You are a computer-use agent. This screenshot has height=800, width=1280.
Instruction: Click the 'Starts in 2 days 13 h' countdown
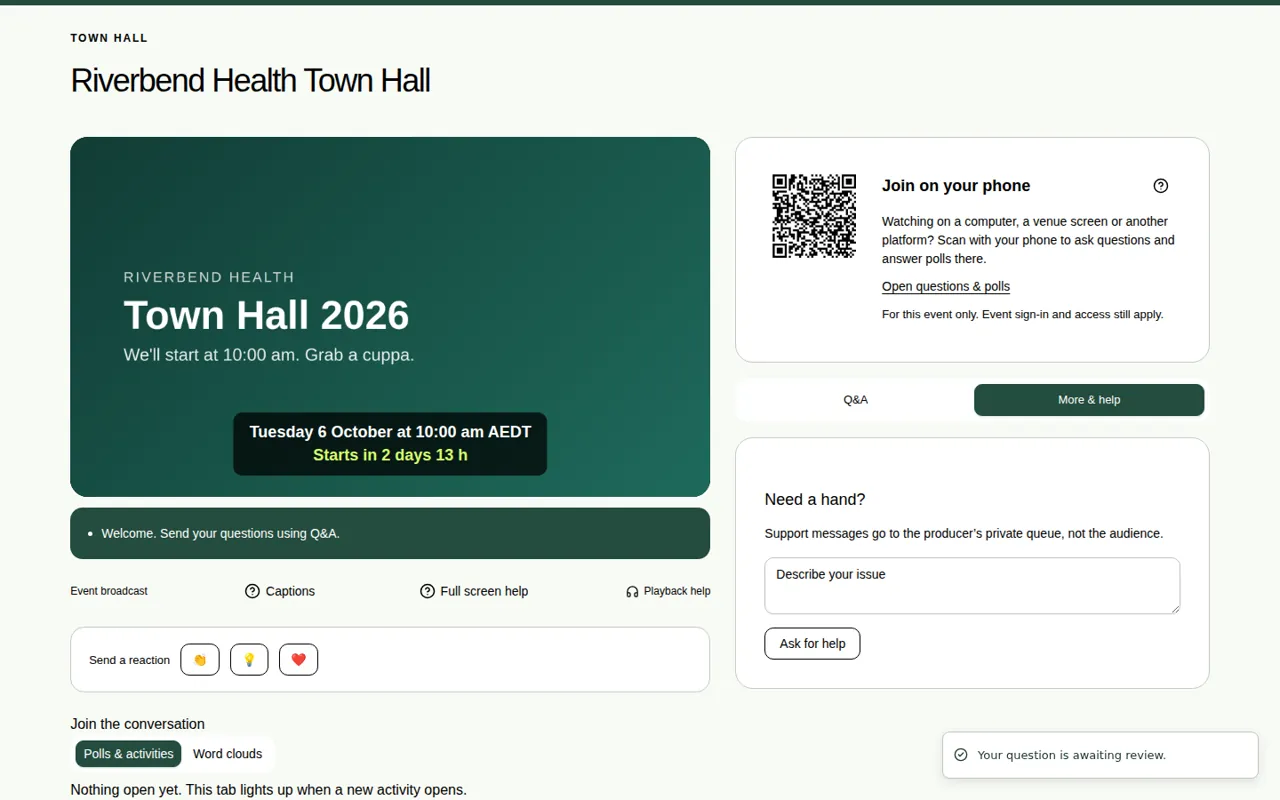pyautogui.click(x=390, y=455)
